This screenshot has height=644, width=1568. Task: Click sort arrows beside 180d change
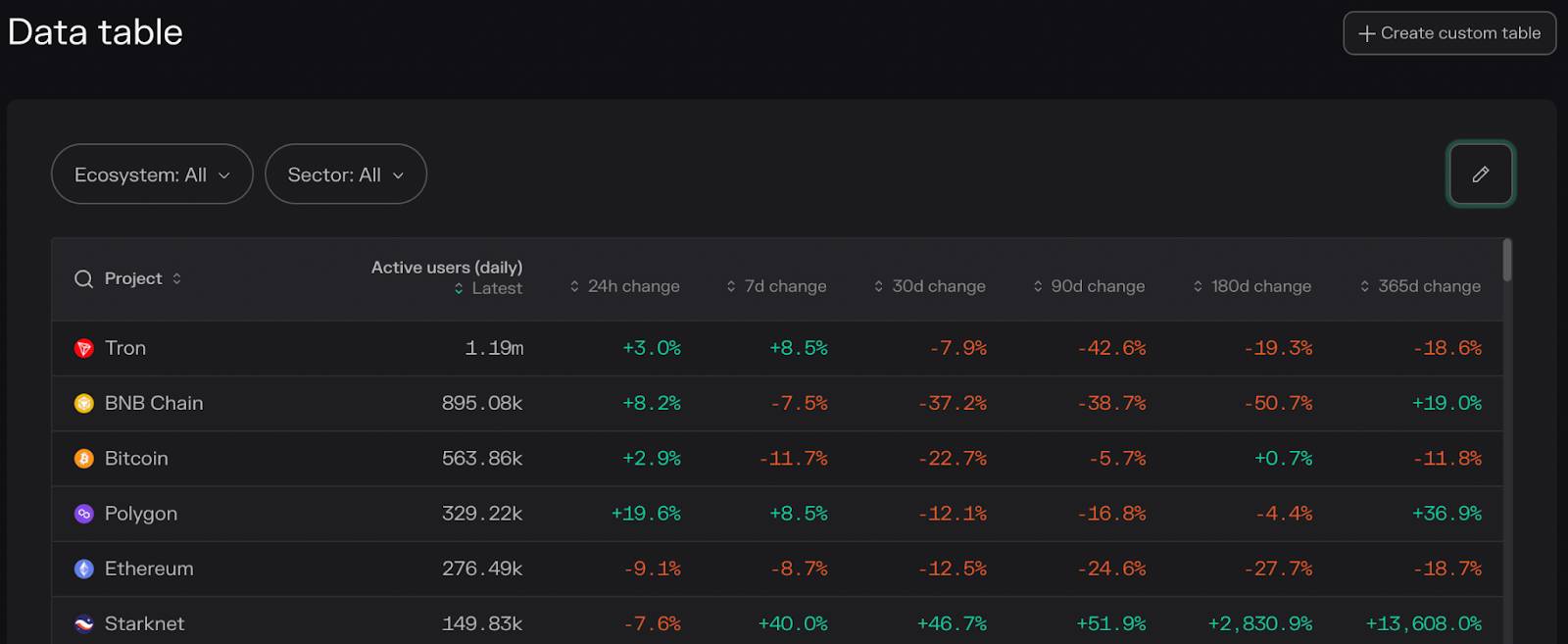pyautogui.click(x=1198, y=286)
